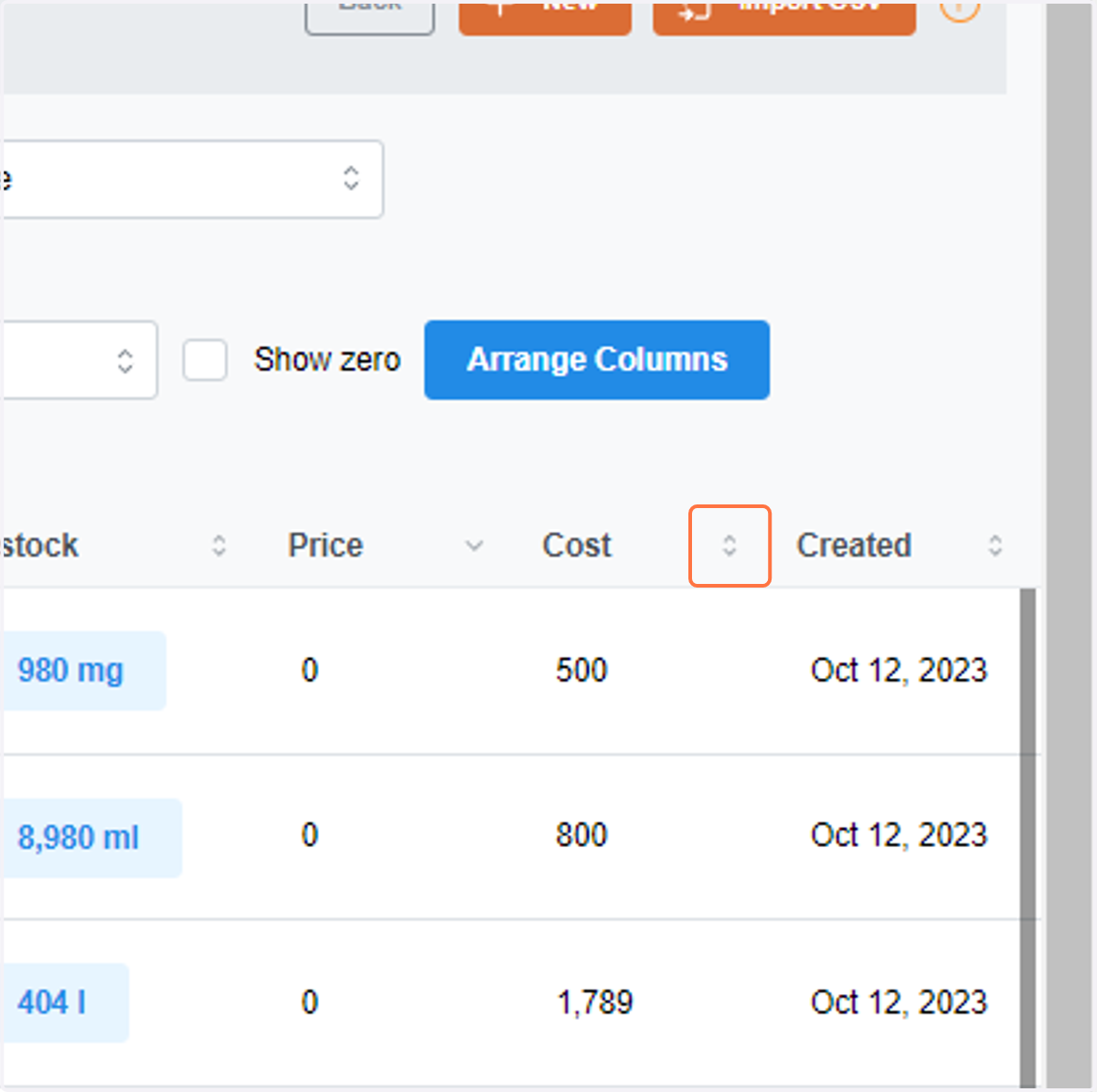Tick the Show zero checkbox
Viewport: 1097px width, 1092px height.
coord(205,360)
